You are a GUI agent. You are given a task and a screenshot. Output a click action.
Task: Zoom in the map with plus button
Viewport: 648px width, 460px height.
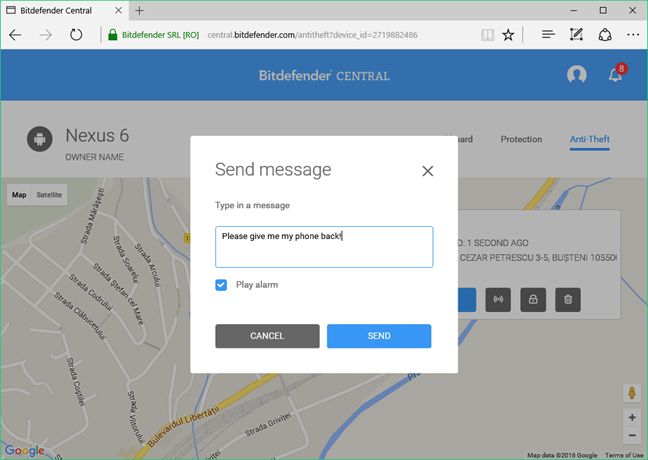[632, 417]
